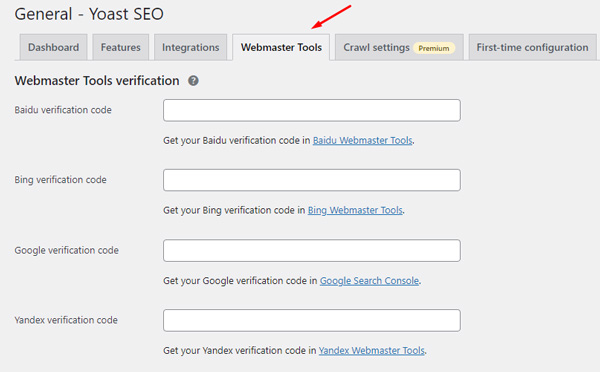Open the Yandex Webmaster Tools link

coord(372,350)
